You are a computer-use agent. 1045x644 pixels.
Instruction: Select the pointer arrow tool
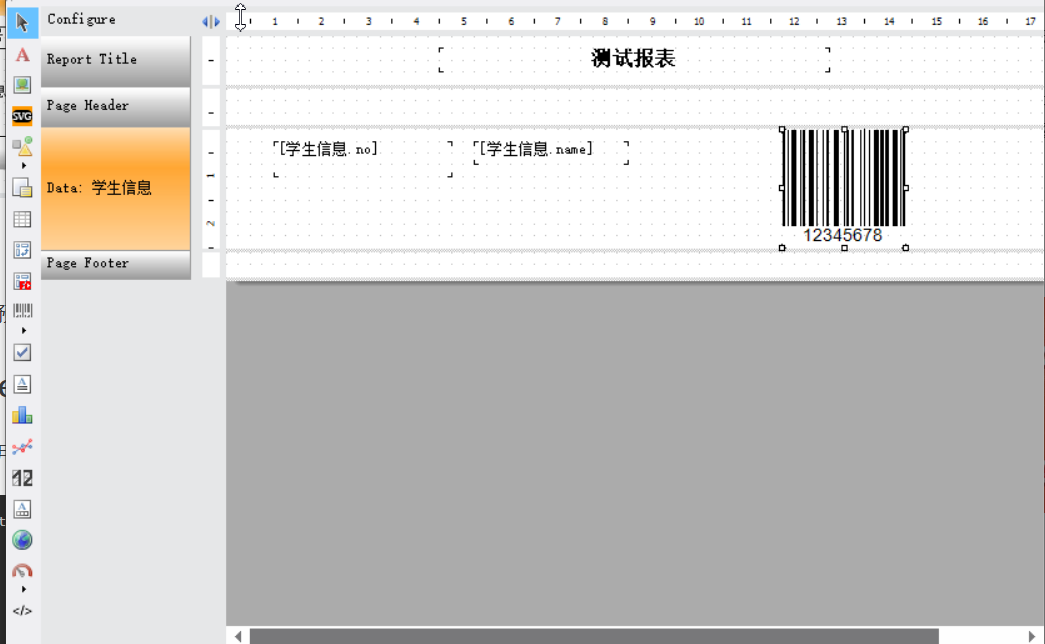tap(22, 22)
